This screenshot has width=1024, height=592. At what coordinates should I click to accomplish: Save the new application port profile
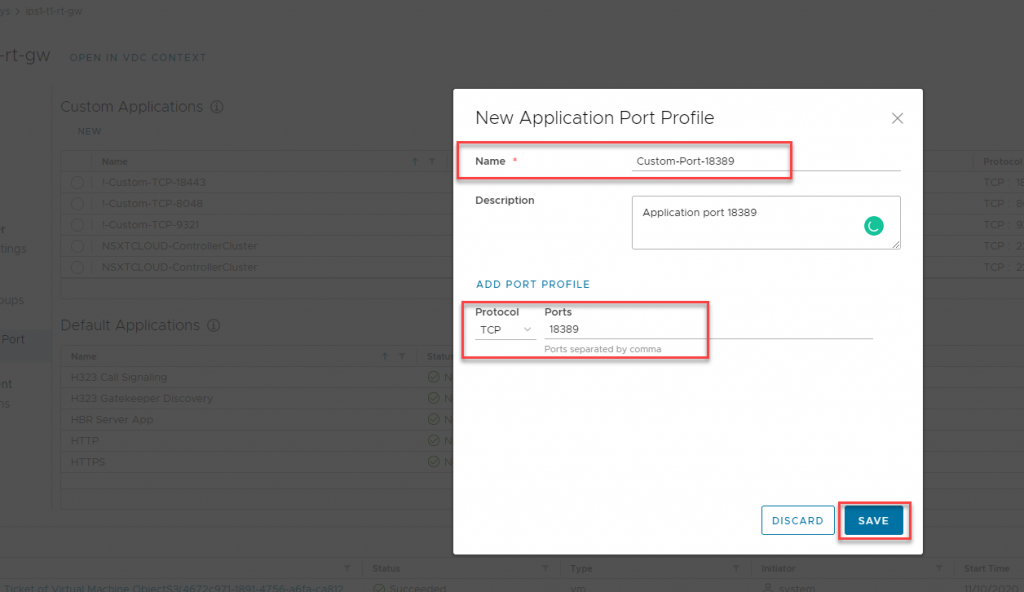tap(873, 521)
